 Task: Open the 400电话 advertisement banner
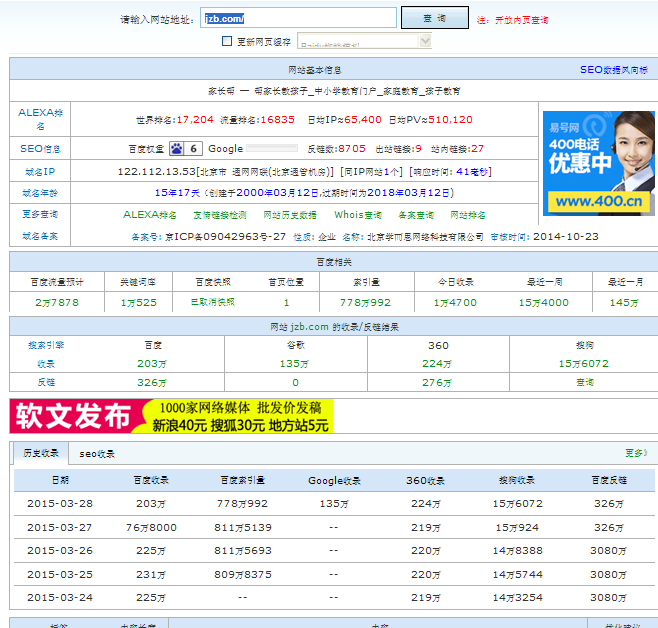tap(598, 164)
